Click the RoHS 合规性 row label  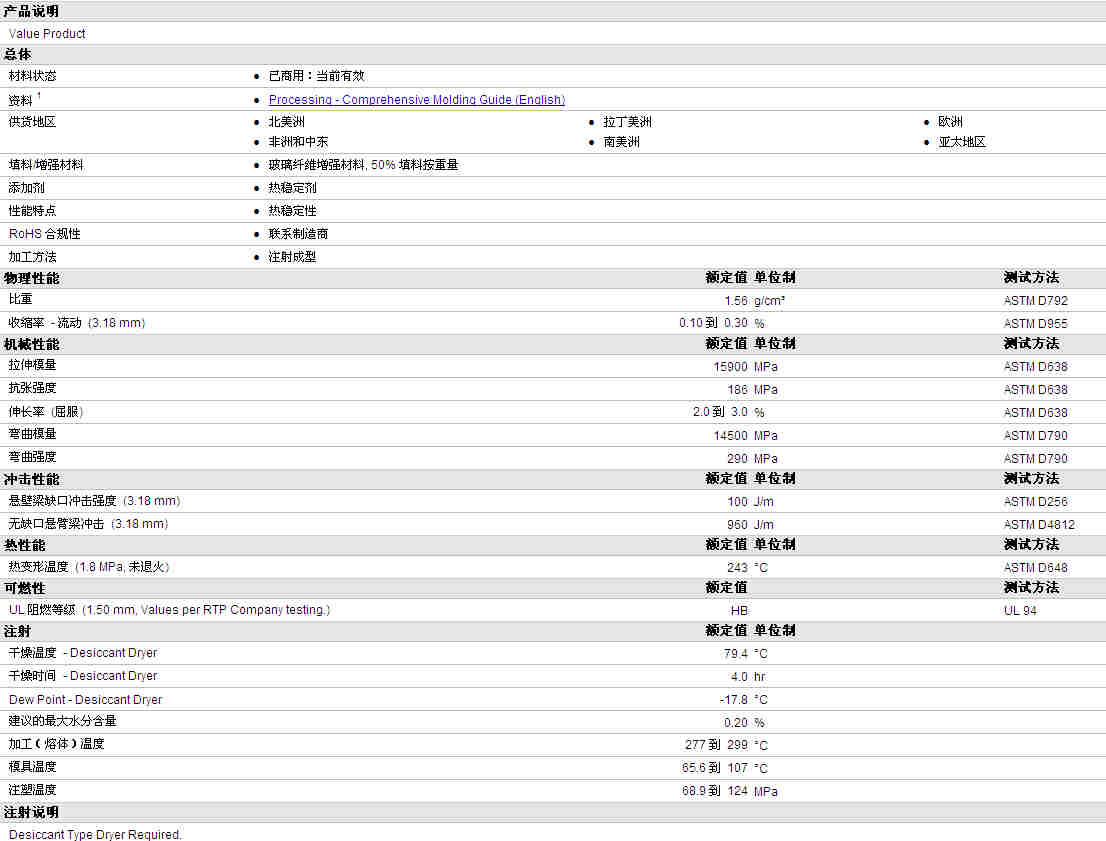[x=44, y=234]
